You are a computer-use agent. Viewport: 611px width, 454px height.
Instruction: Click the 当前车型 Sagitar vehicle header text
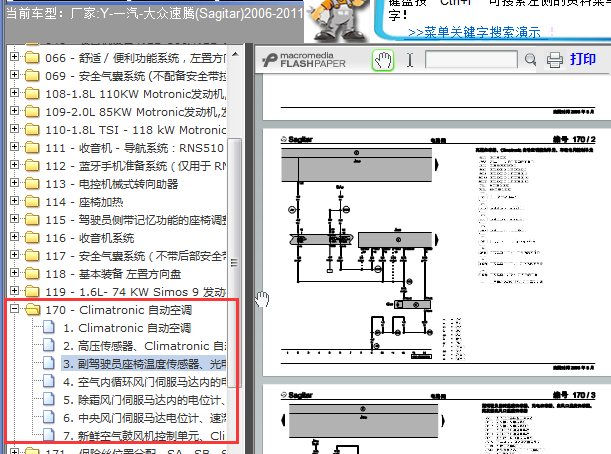155,14
